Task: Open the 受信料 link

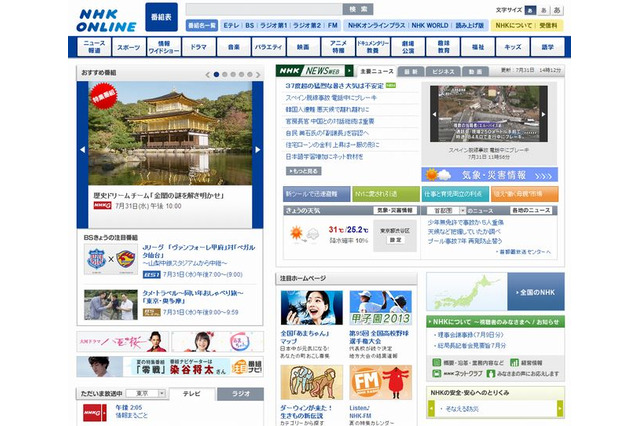Action: click(548, 25)
